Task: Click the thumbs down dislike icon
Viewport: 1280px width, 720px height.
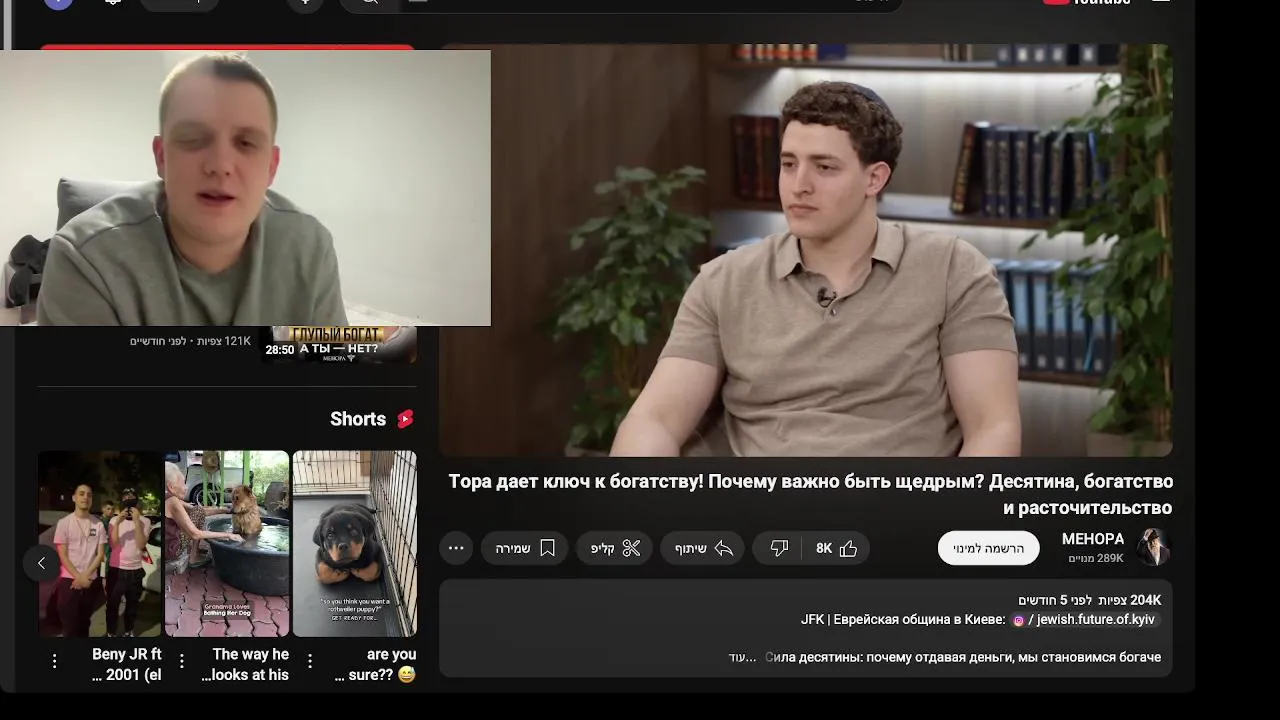Action: [x=779, y=548]
